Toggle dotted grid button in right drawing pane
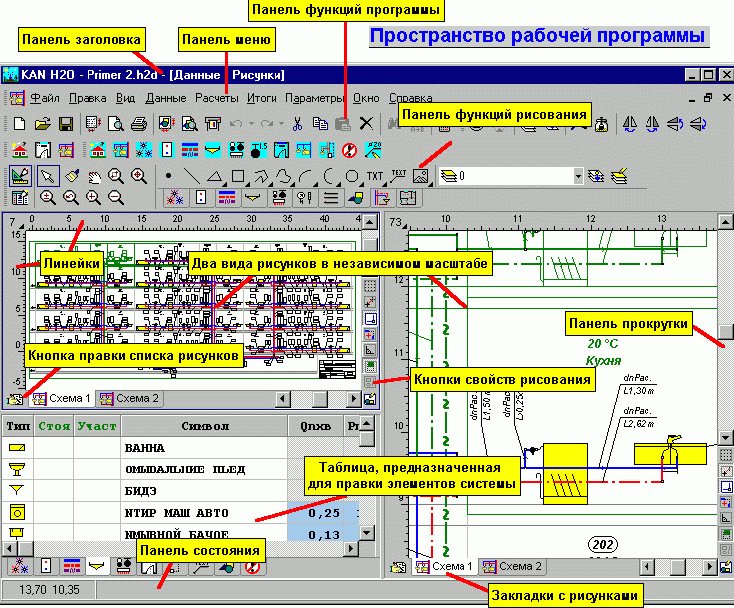Viewport: 734px width, 608px height. click(726, 454)
